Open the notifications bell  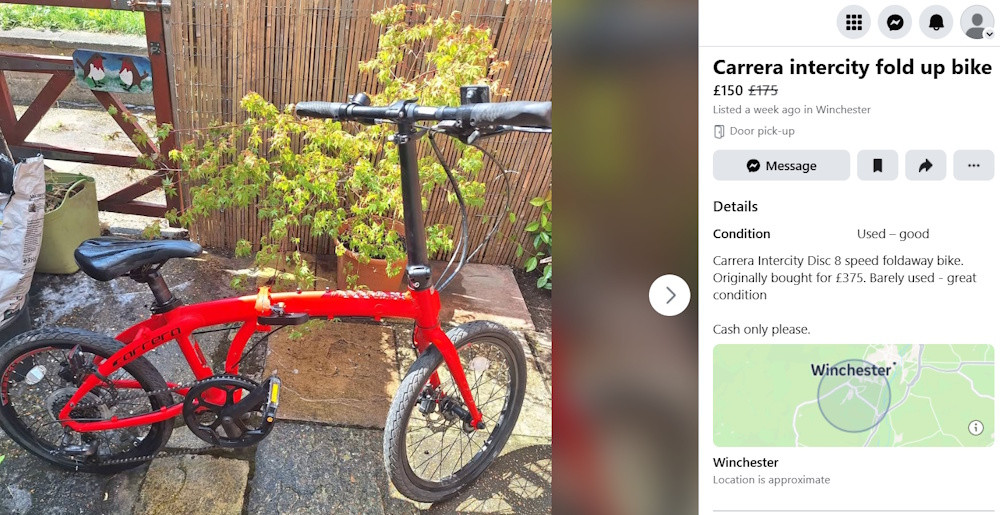[x=936, y=22]
